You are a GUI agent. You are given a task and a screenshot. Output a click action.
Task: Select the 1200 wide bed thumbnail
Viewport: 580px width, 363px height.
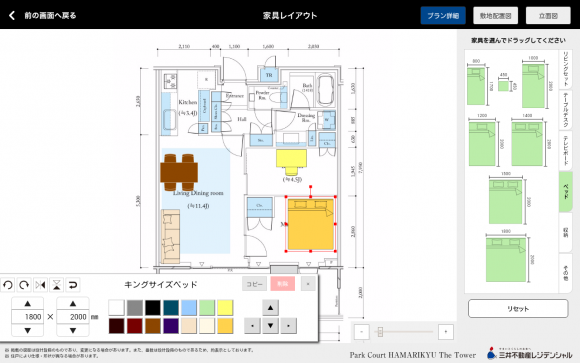[482, 144]
